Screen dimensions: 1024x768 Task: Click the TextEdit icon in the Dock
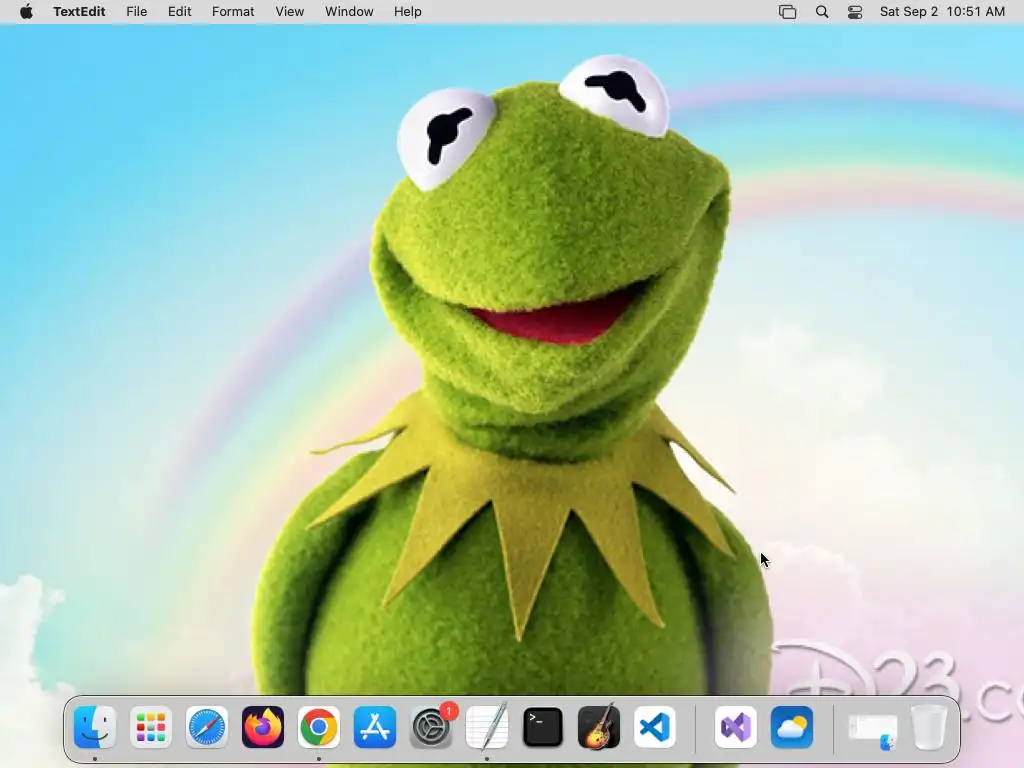(x=487, y=727)
